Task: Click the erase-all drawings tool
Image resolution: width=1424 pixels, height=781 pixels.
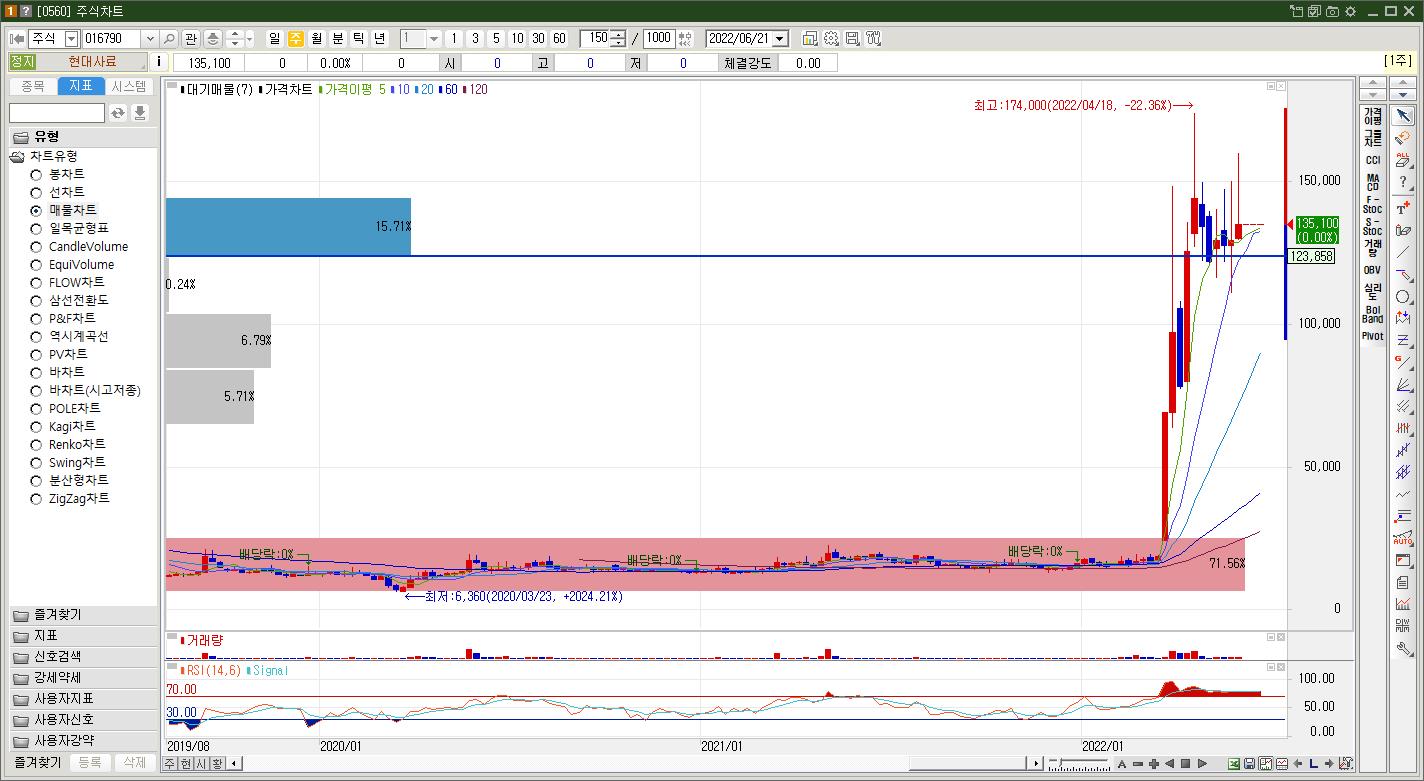Action: click(1403, 160)
